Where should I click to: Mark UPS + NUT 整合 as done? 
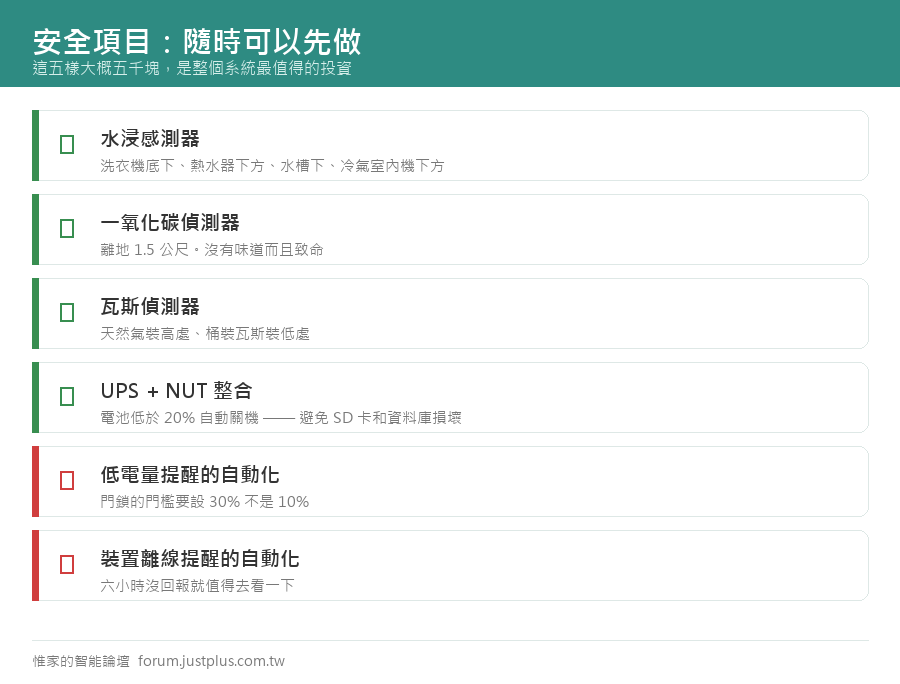click(x=67, y=397)
